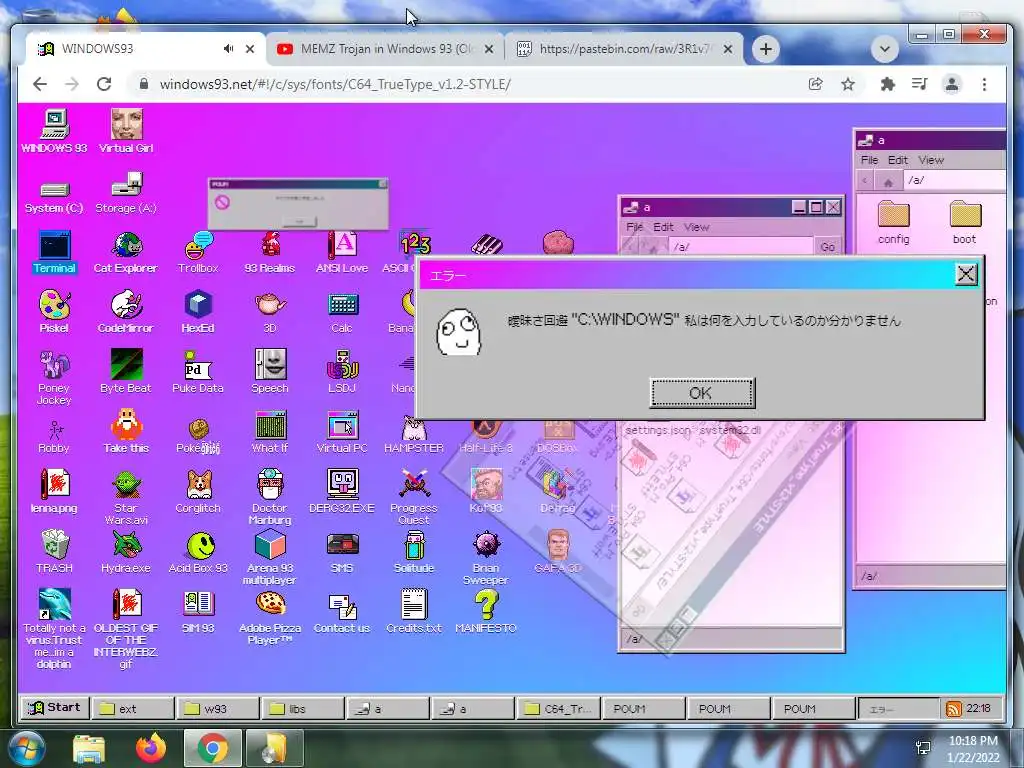Open Piskel pixel editor icon

[x=54, y=312]
